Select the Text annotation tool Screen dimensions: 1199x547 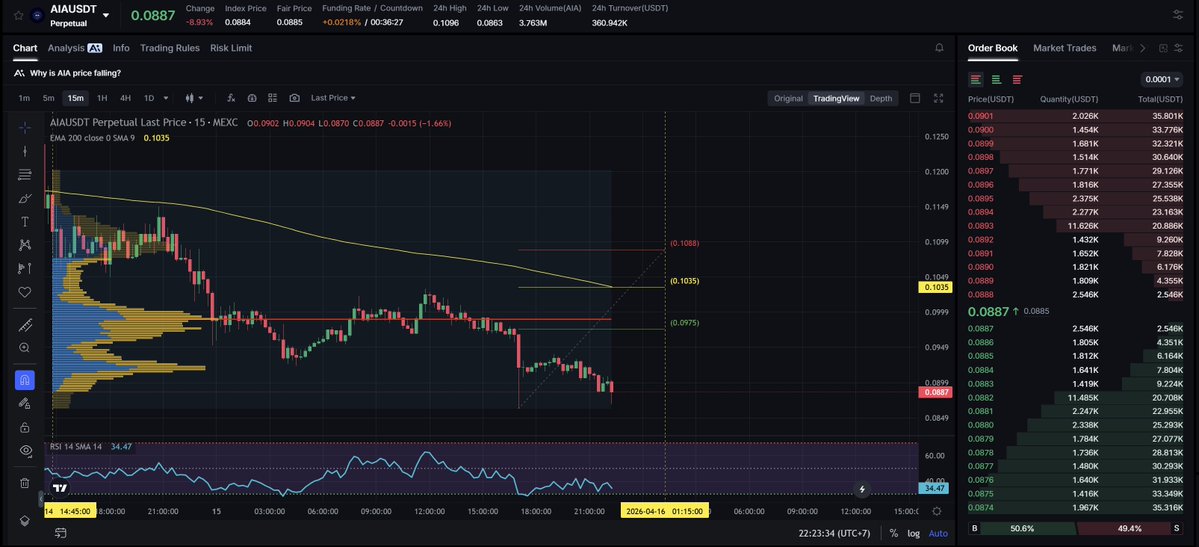coord(24,221)
